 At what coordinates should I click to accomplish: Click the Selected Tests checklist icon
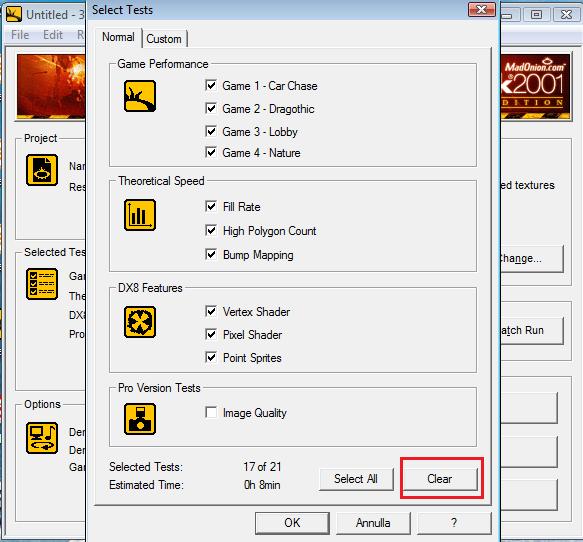pos(42,284)
